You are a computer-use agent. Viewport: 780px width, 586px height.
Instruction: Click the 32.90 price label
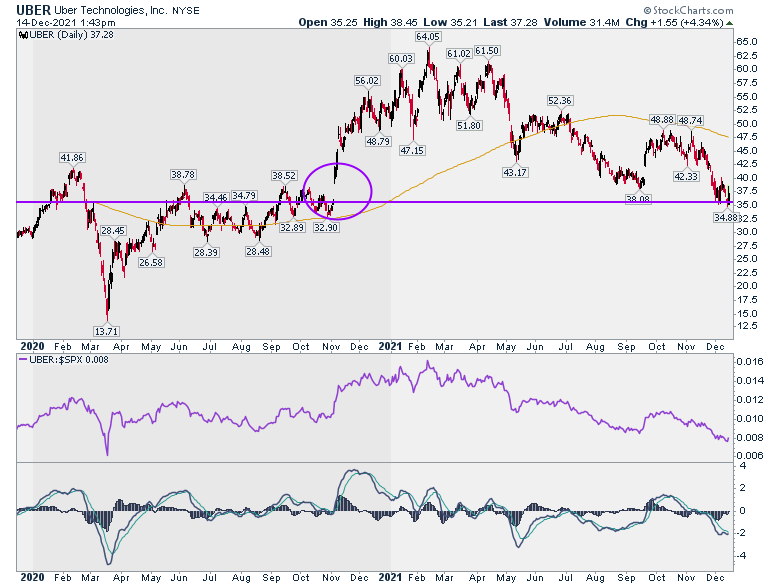click(326, 227)
